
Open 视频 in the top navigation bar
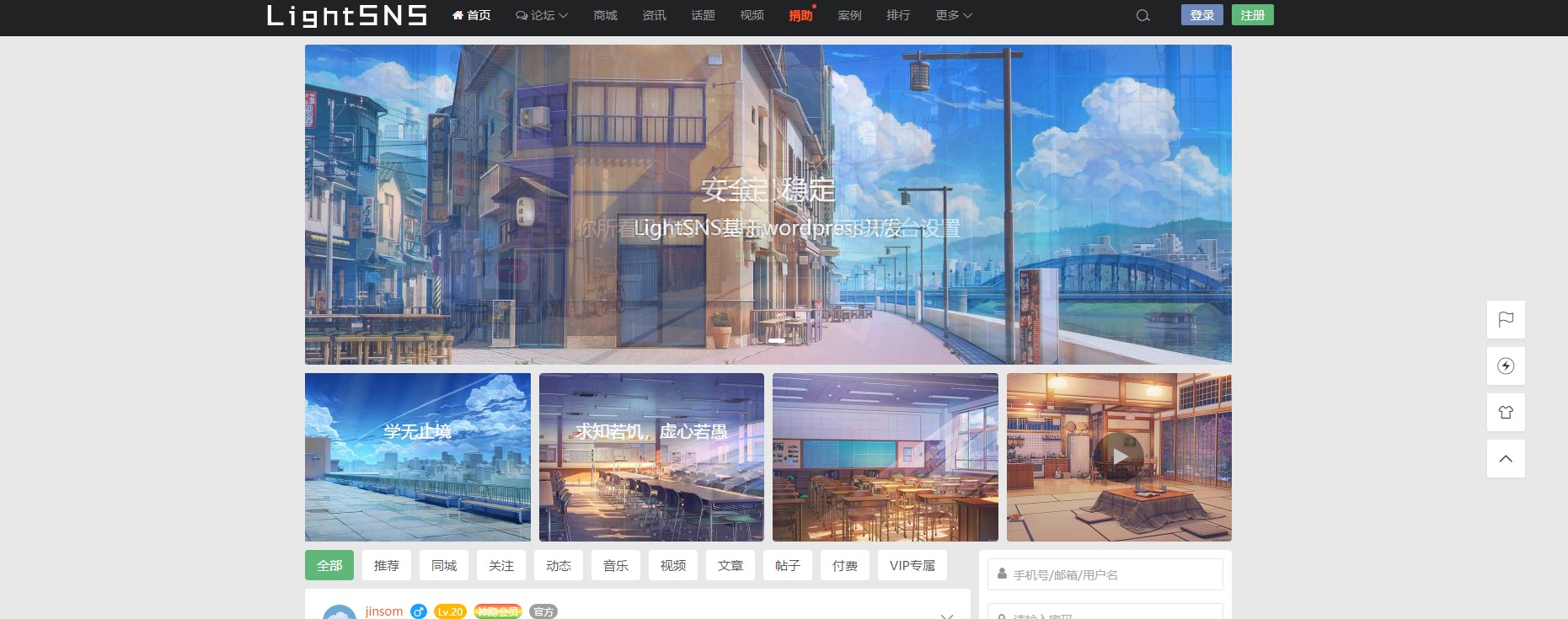[x=752, y=15]
